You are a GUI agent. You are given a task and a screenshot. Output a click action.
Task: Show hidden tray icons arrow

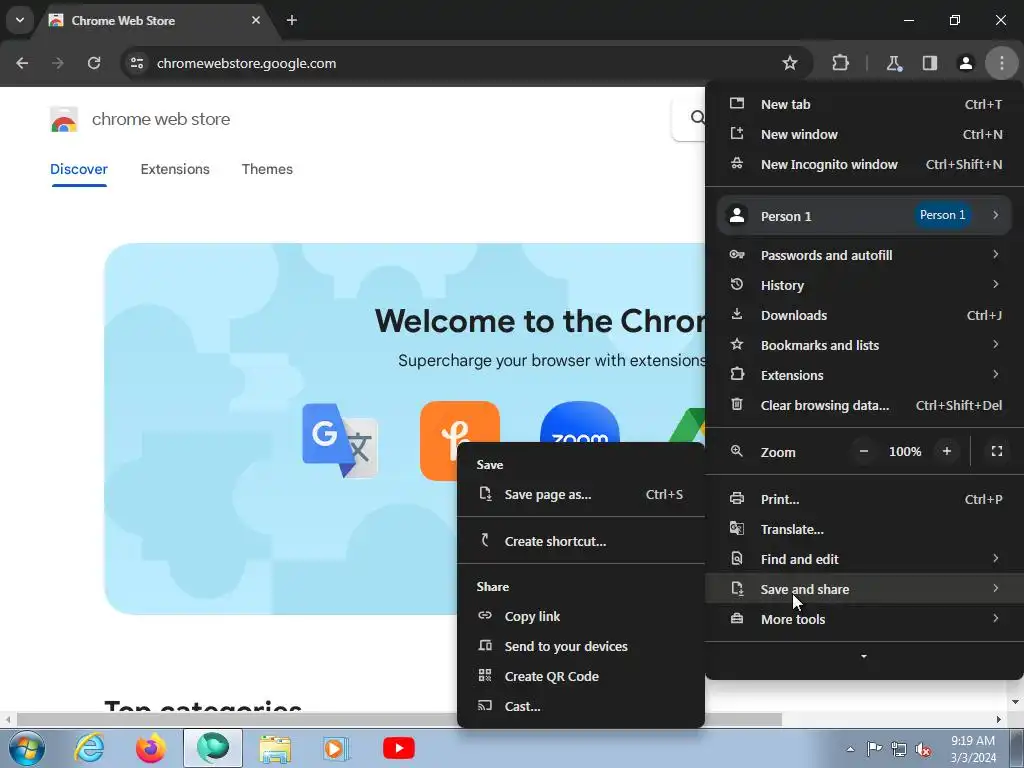pyautogui.click(x=850, y=750)
